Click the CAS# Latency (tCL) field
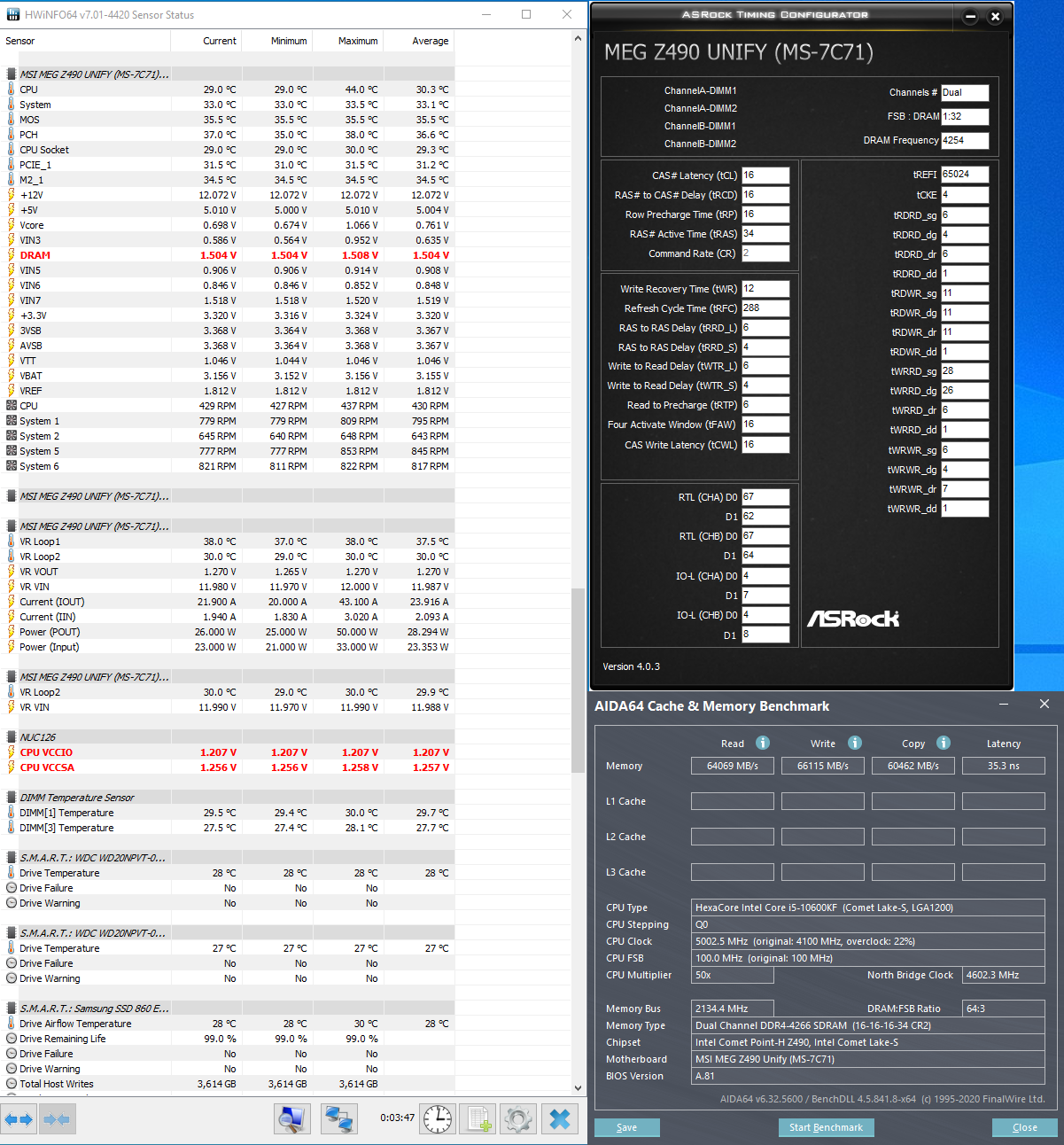The image size is (1064, 1145). point(765,175)
